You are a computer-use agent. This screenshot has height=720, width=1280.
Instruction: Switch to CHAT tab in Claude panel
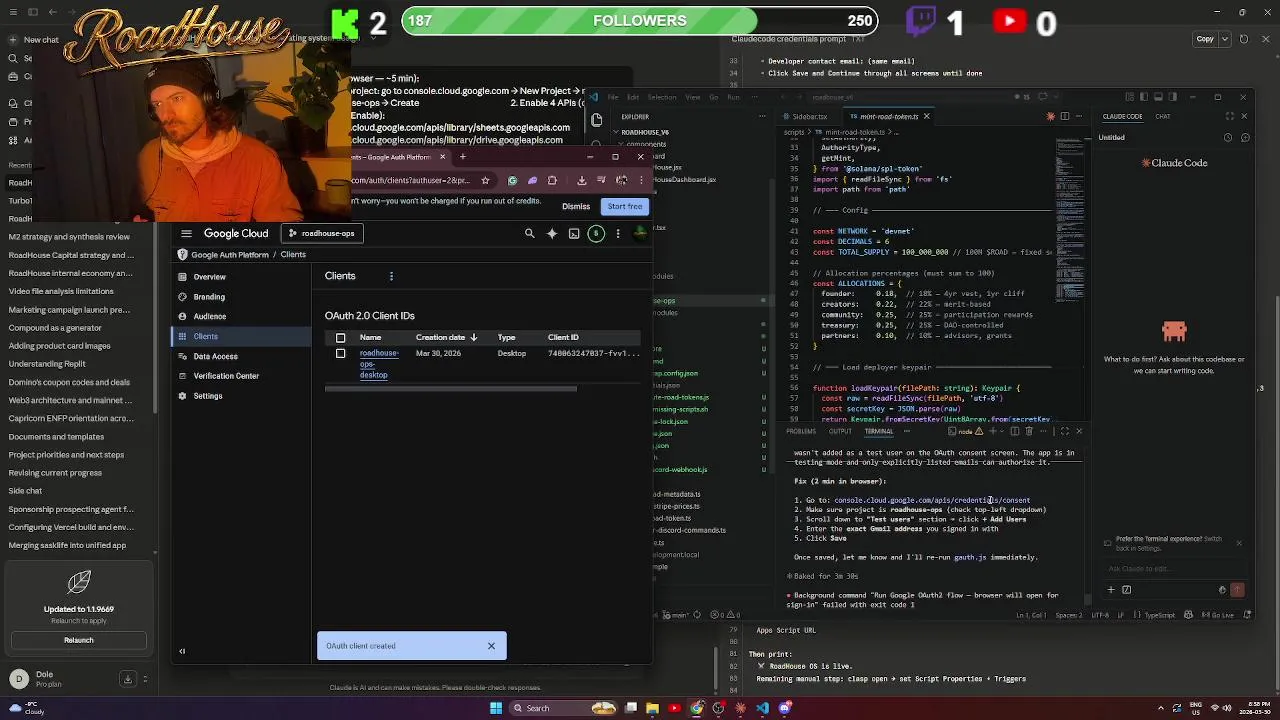tap(1163, 116)
